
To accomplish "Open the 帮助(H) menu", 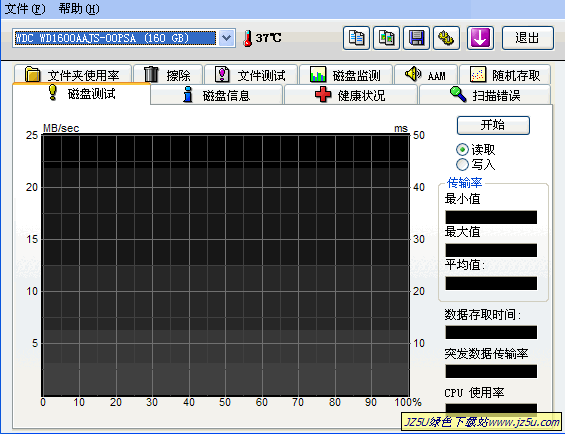I will click(79, 9).
